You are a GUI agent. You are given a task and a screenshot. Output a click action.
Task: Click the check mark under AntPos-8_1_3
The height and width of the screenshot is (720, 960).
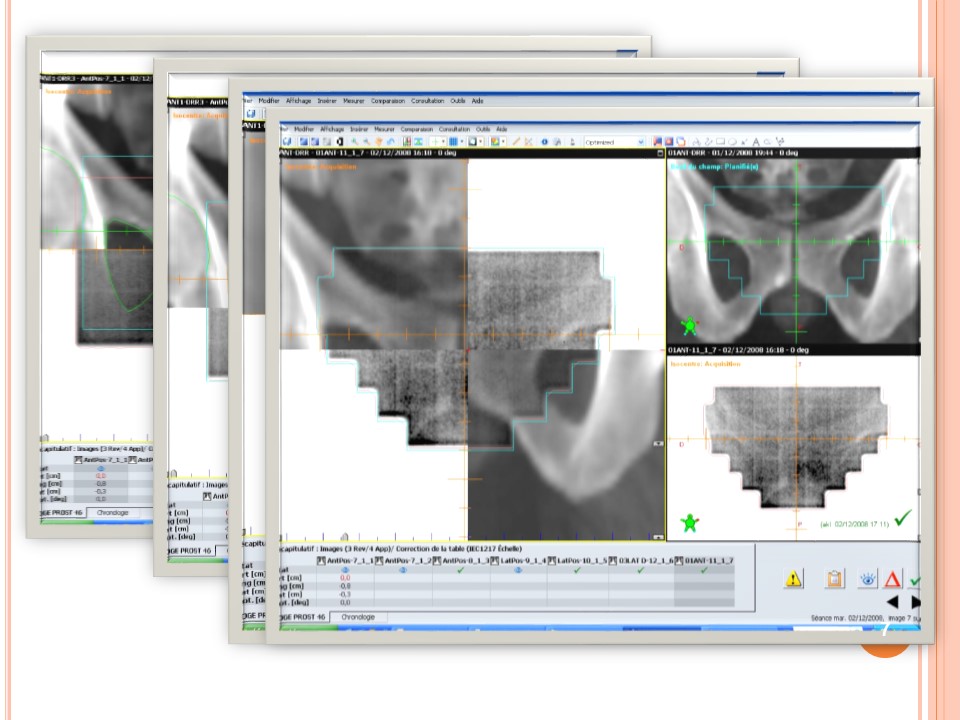point(461,570)
